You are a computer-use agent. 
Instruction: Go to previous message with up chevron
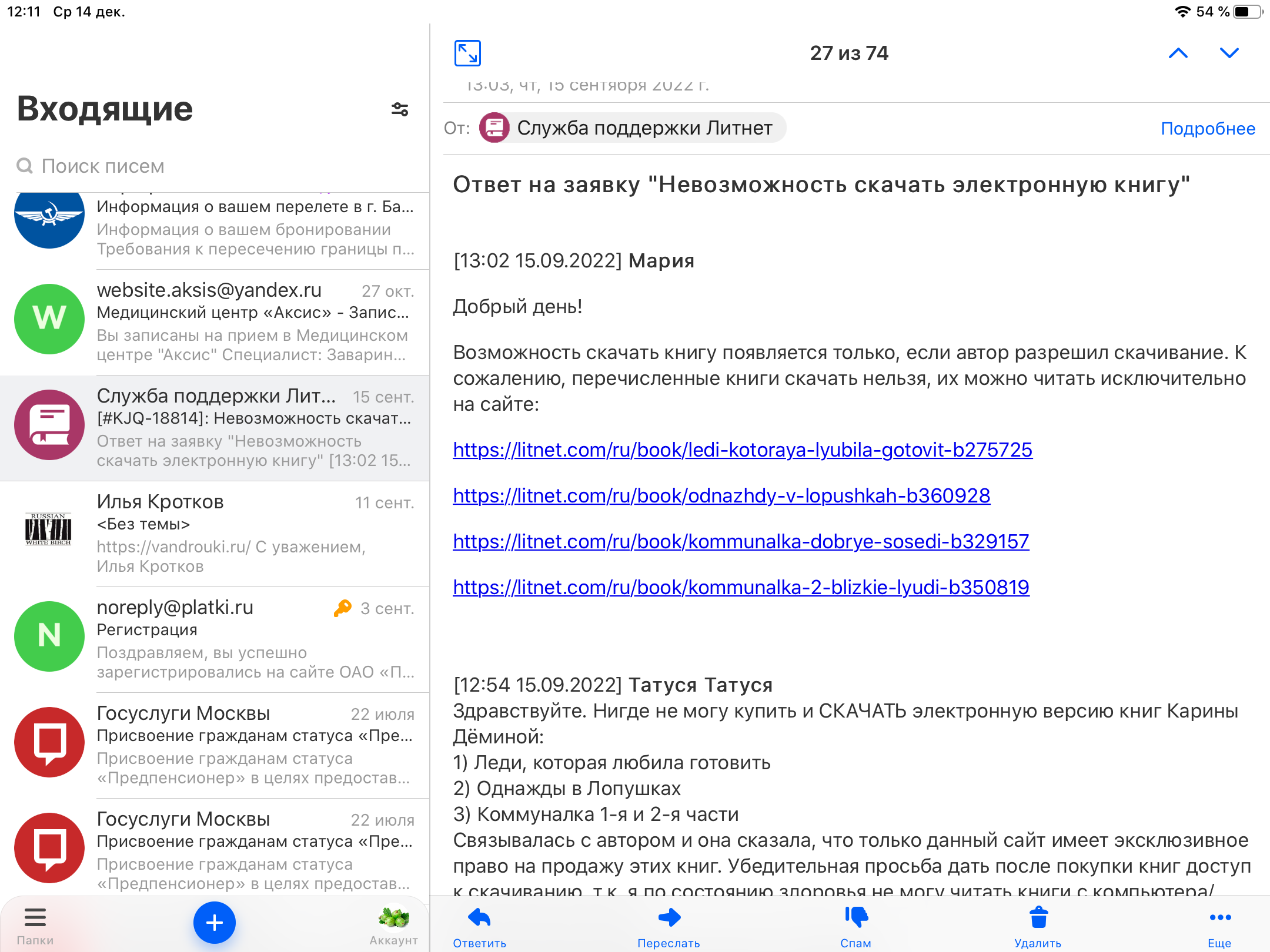[x=1178, y=53]
